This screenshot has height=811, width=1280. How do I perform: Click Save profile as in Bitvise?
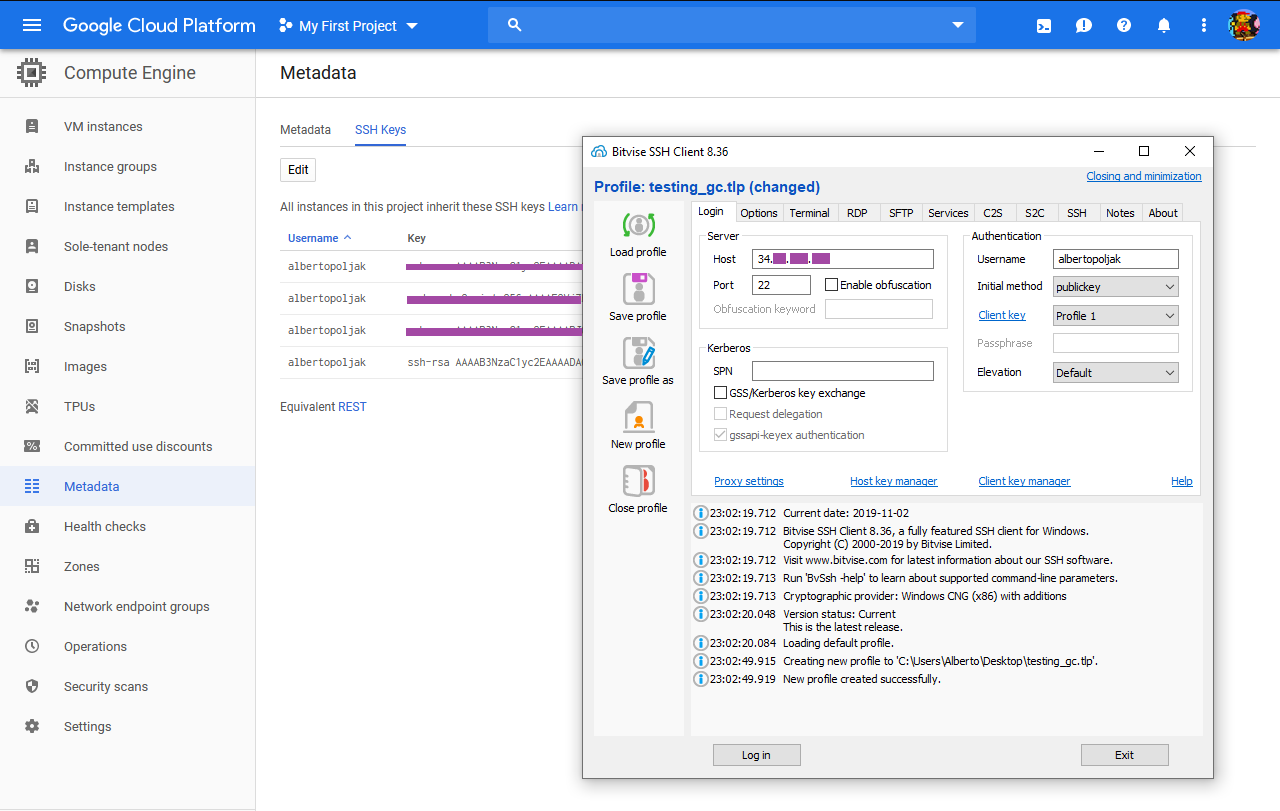tap(638, 362)
